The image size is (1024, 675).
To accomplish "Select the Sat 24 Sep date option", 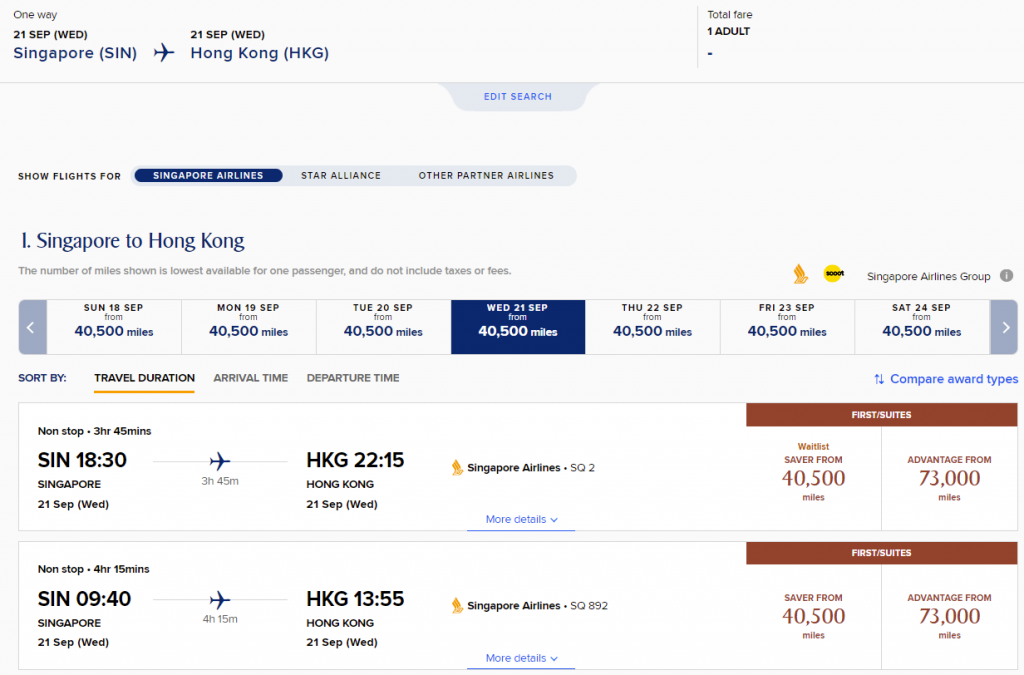I will pyautogui.click(x=921, y=326).
